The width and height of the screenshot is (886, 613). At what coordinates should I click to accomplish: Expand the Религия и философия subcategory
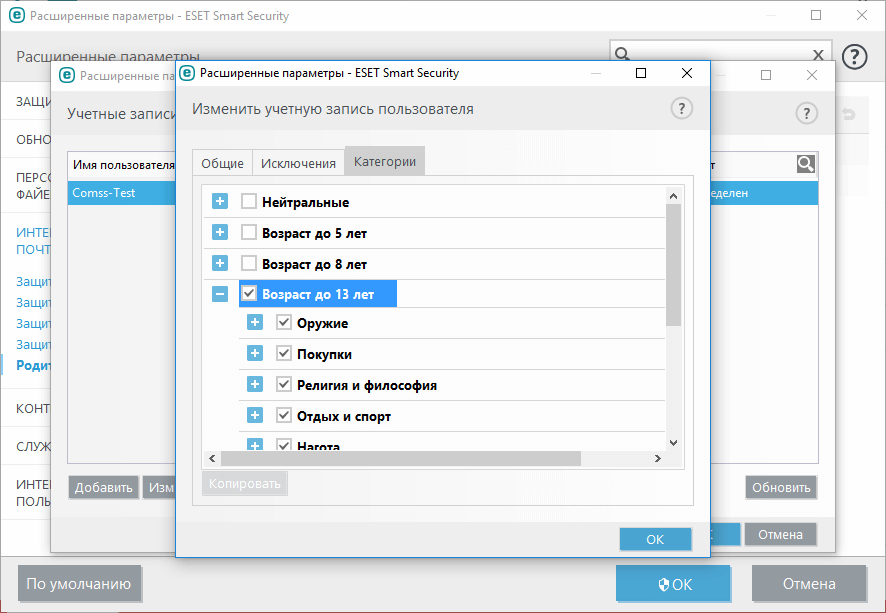click(255, 384)
